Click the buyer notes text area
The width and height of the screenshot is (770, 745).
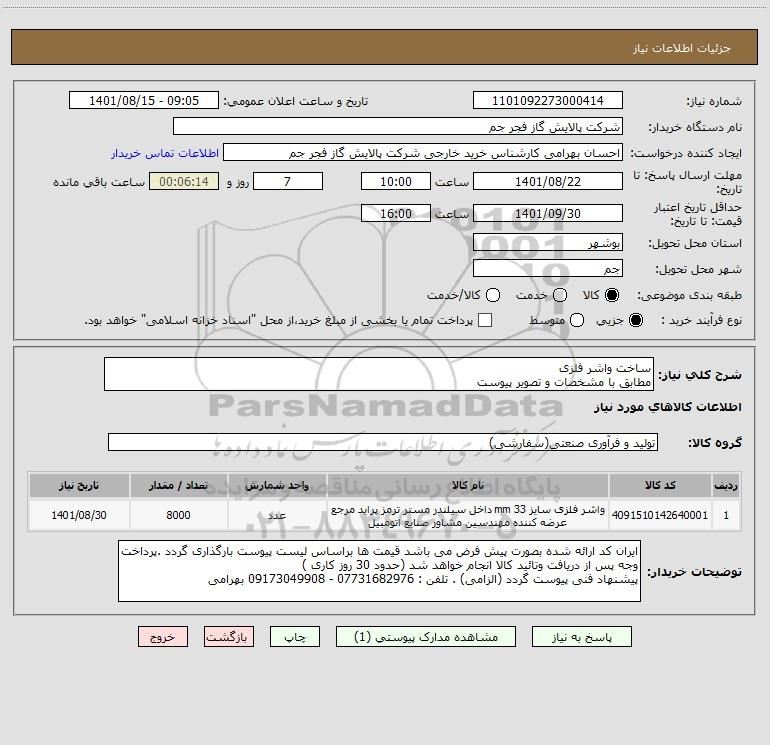point(379,571)
